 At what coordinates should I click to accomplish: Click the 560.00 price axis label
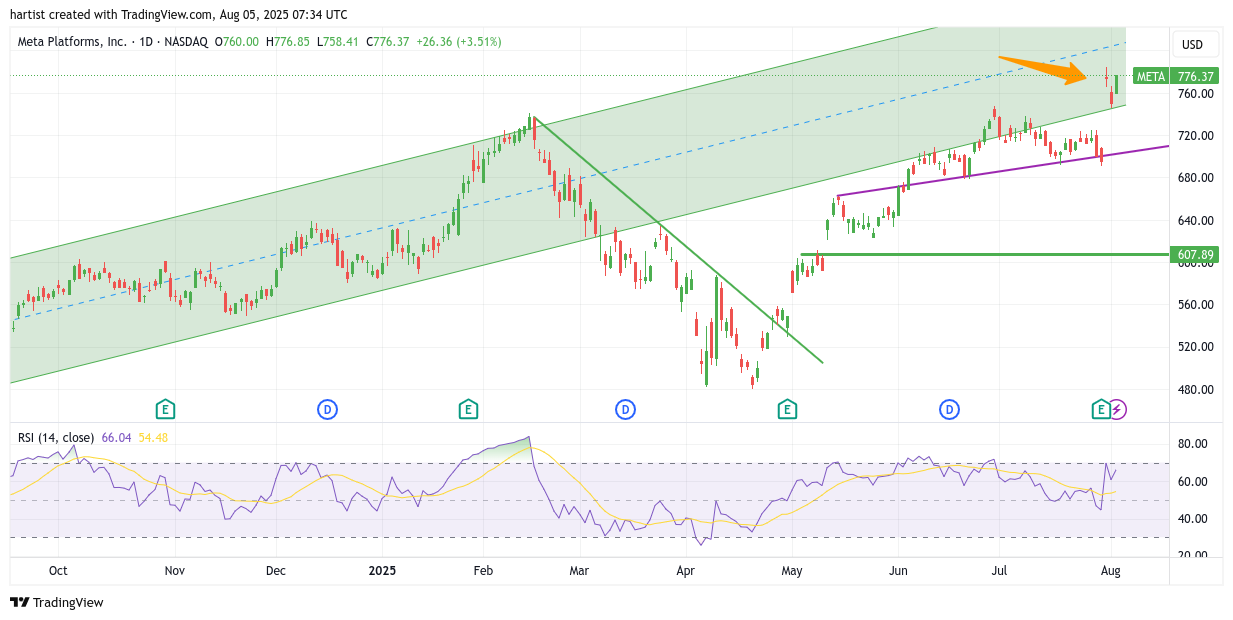click(x=1195, y=305)
